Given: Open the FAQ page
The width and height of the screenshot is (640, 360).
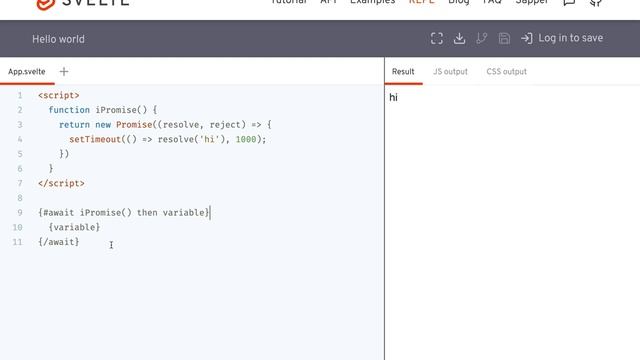Looking at the screenshot, I should coord(492,2).
